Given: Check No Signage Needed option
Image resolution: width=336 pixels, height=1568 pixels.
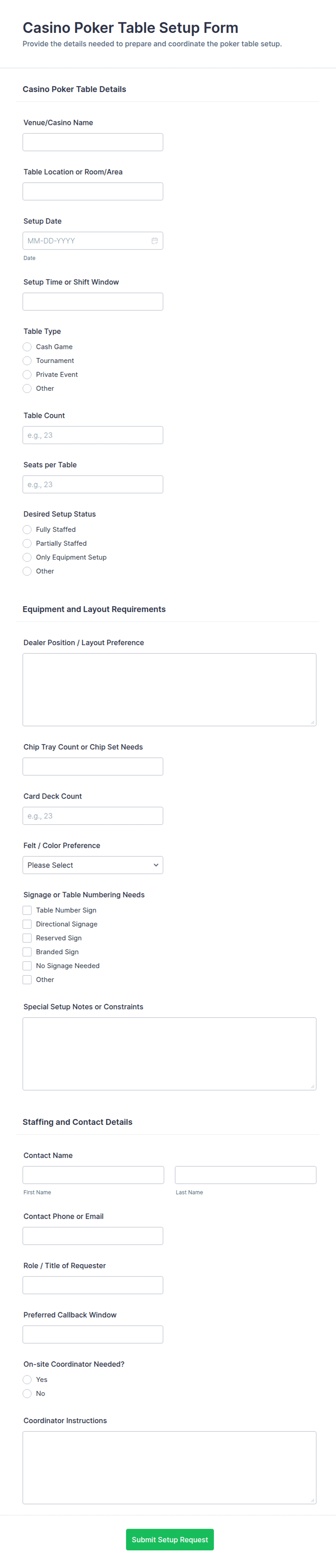Looking at the screenshot, I should click(x=27, y=966).
